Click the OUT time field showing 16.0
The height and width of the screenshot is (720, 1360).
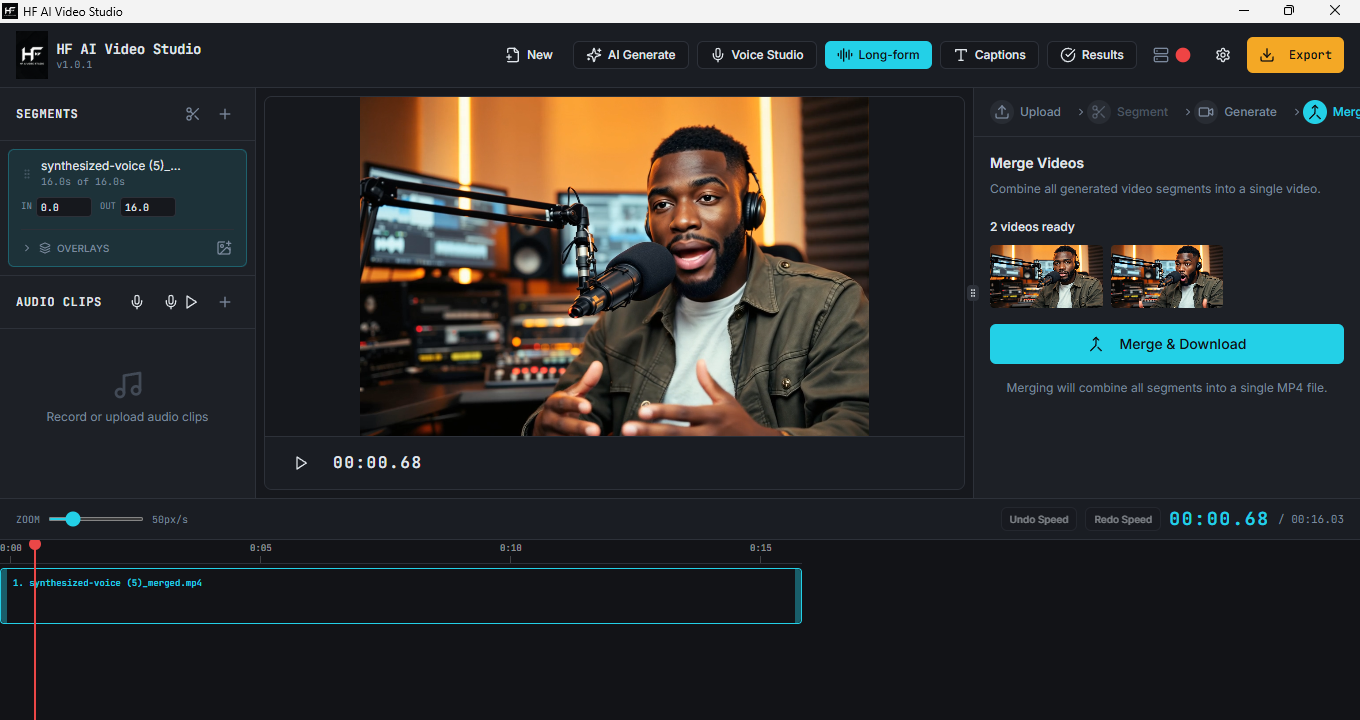click(x=148, y=207)
